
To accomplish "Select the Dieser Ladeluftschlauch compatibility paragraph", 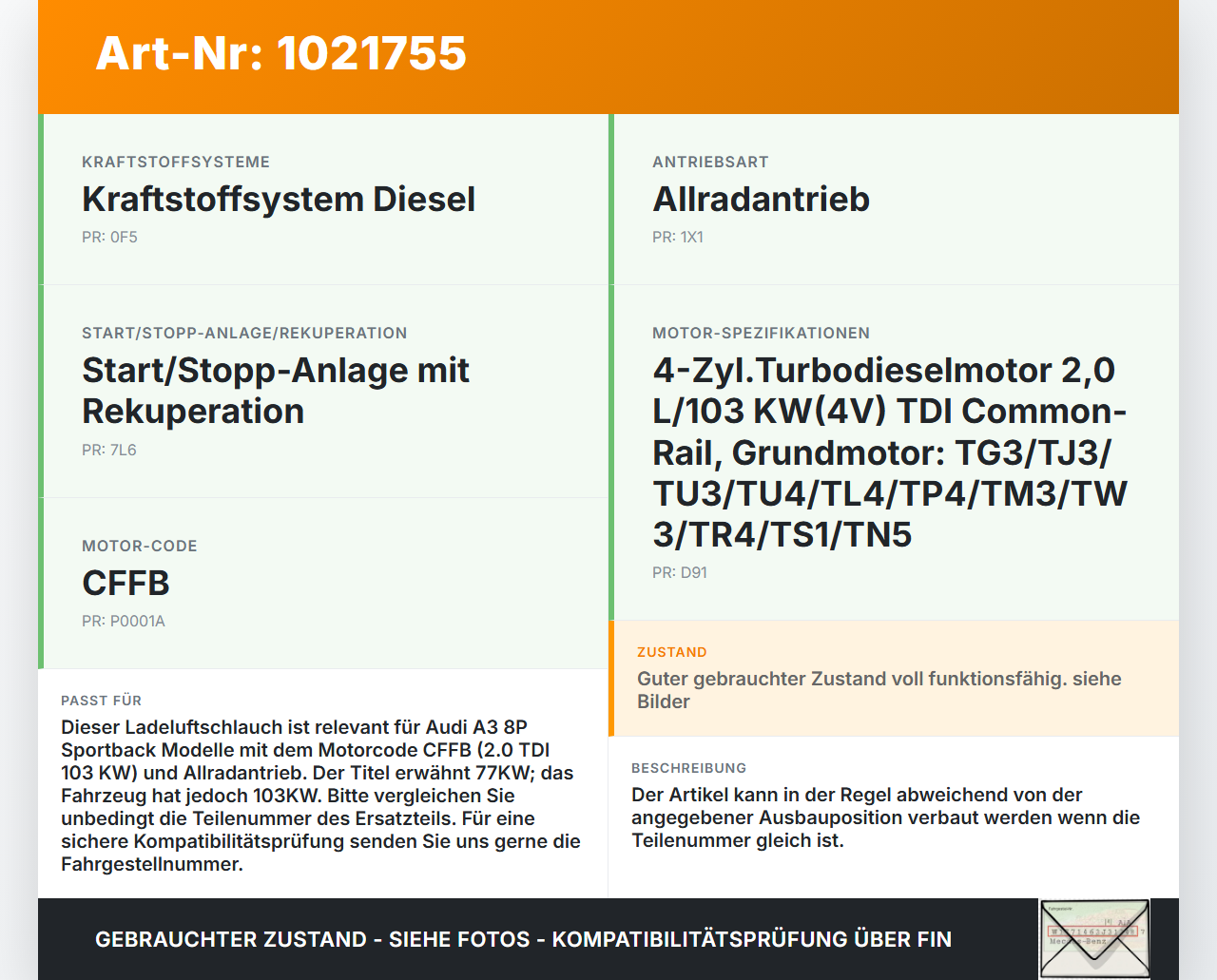I will click(321, 796).
